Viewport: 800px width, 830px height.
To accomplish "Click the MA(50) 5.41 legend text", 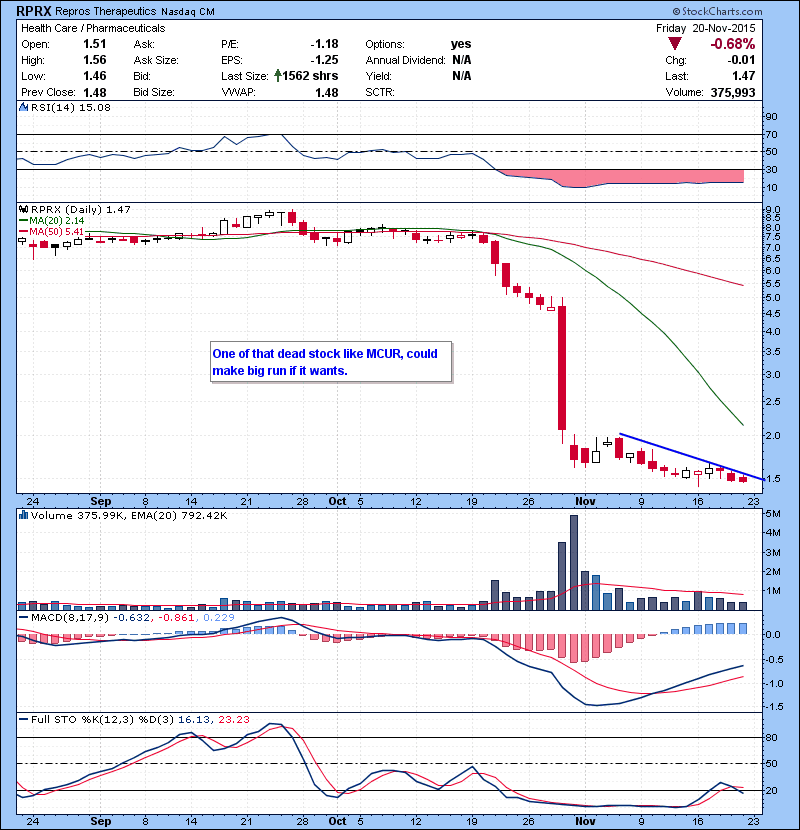I will pos(57,232).
